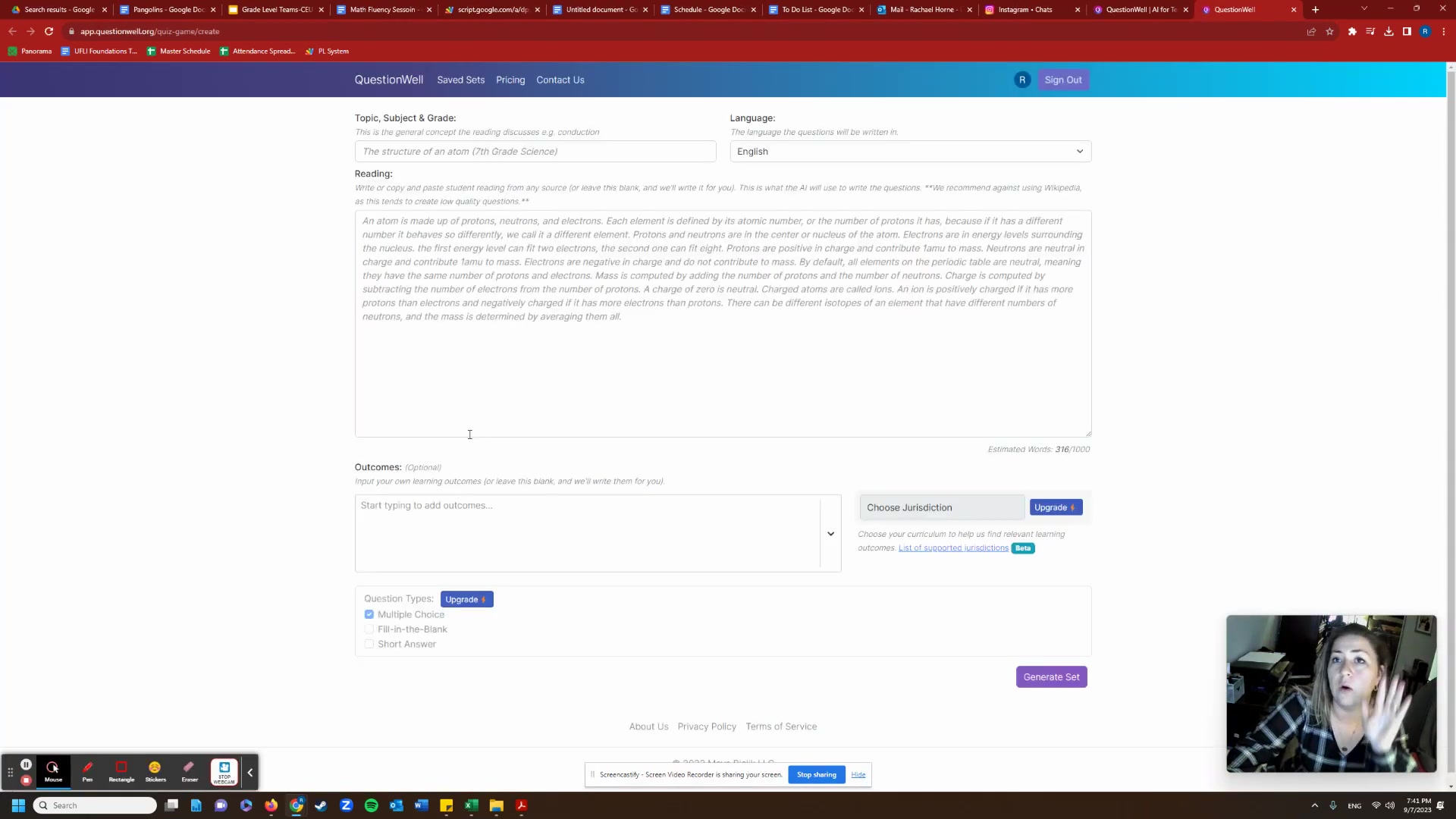Open the Chrome extensions puzzle icon
The height and width of the screenshot is (819, 1456).
click(x=1352, y=31)
